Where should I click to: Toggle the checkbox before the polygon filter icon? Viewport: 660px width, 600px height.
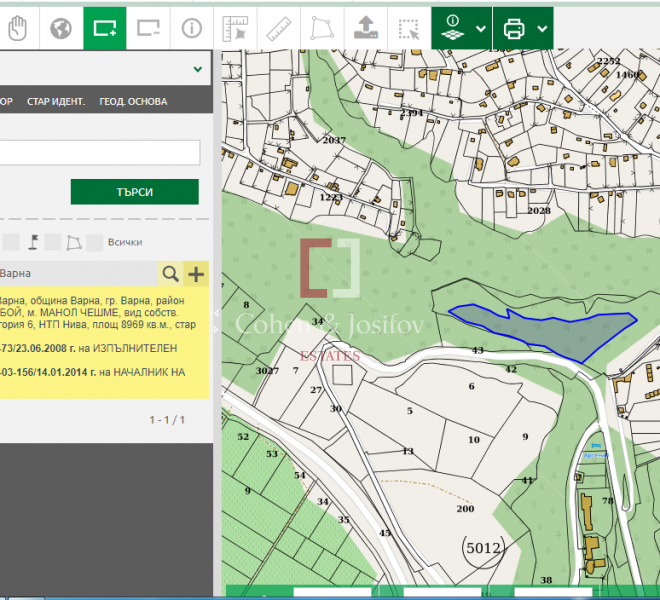[53, 242]
